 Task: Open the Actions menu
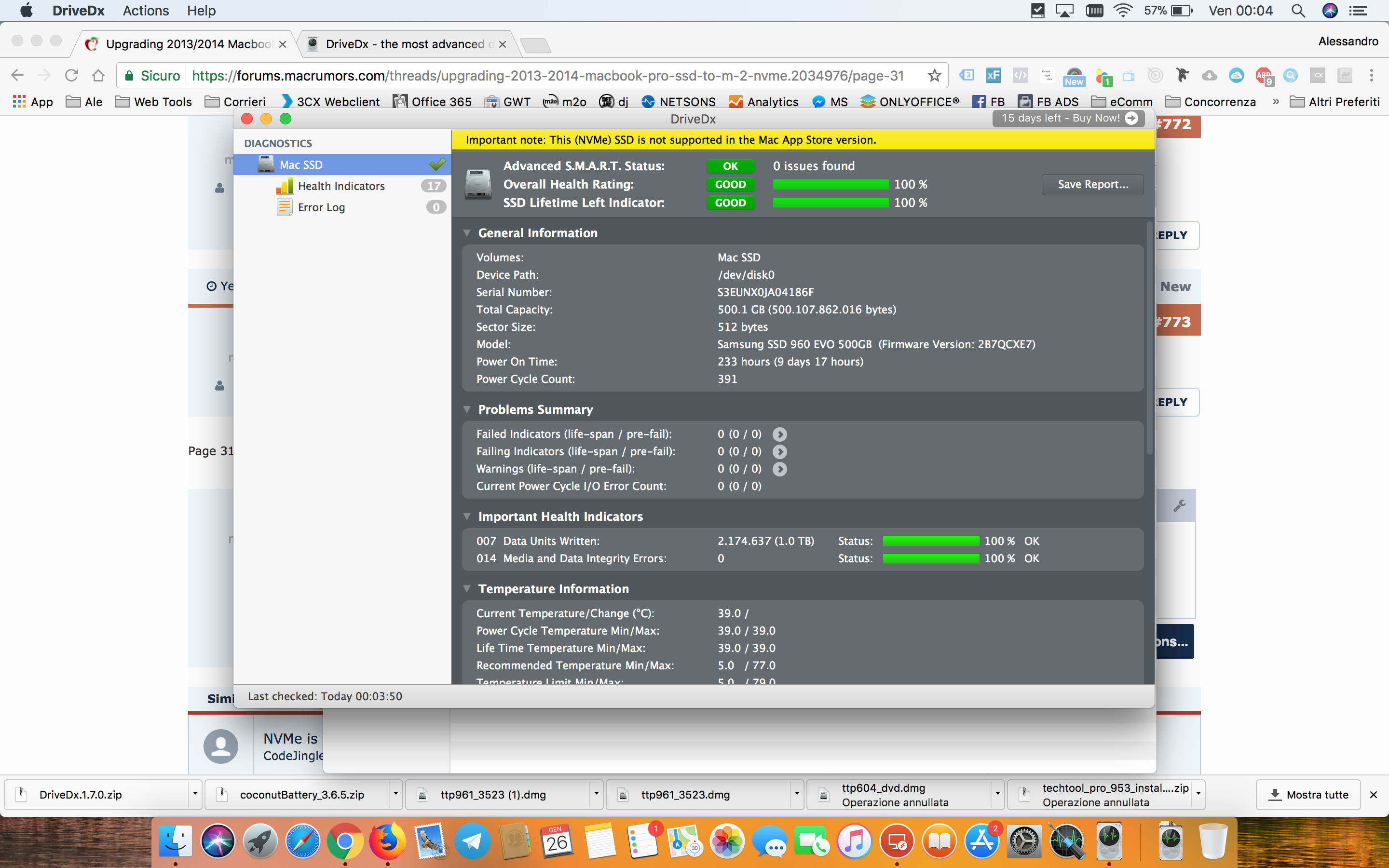click(146, 10)
